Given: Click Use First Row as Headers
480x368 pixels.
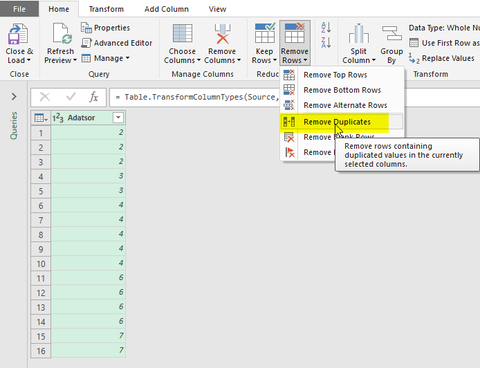Looking at the screenshot, I should pos(444,43).
